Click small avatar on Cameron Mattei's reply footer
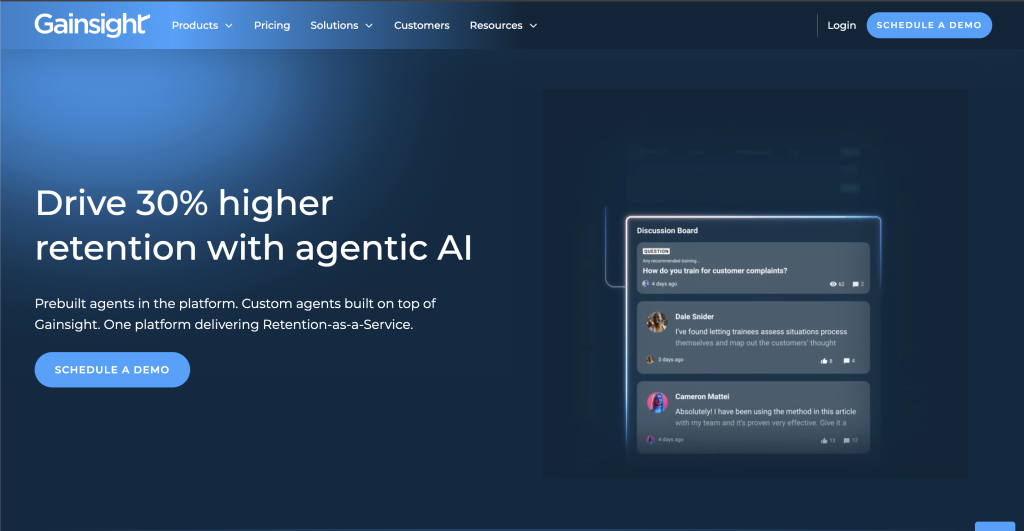The width and height of the screenshot is (1024, 531). (x=650, y=440)
